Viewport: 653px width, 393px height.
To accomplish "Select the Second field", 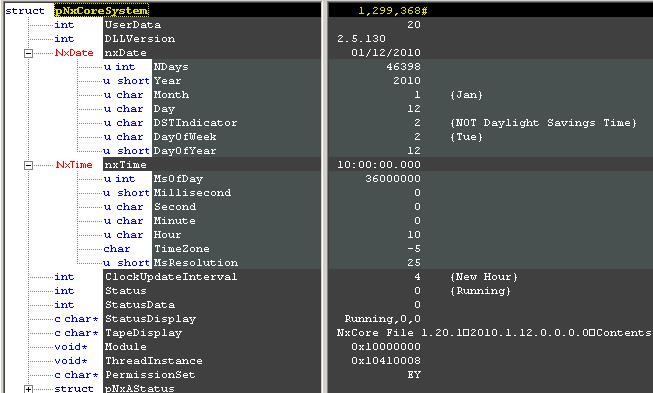I will 175,206.
